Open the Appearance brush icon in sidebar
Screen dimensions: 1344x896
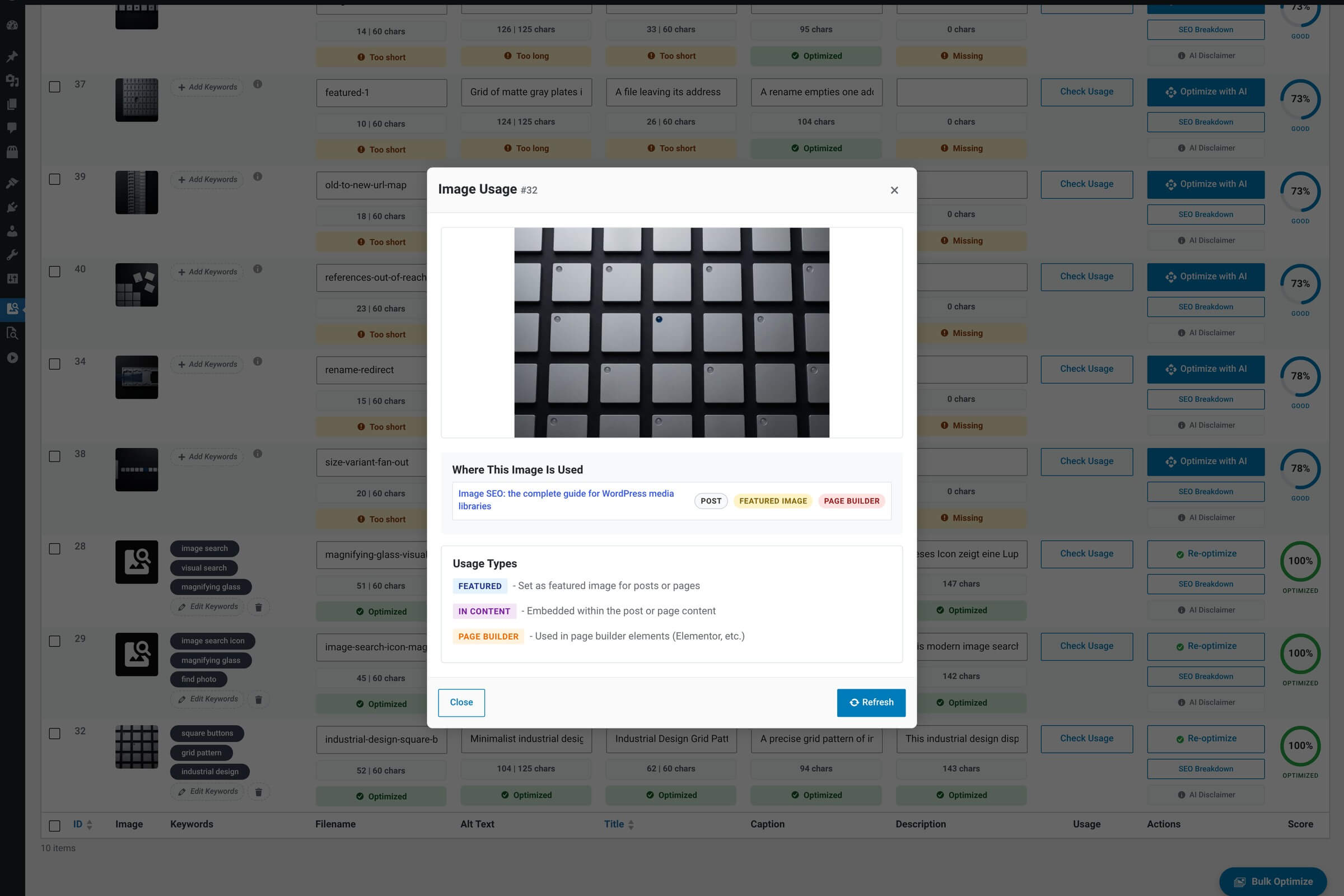12,183
